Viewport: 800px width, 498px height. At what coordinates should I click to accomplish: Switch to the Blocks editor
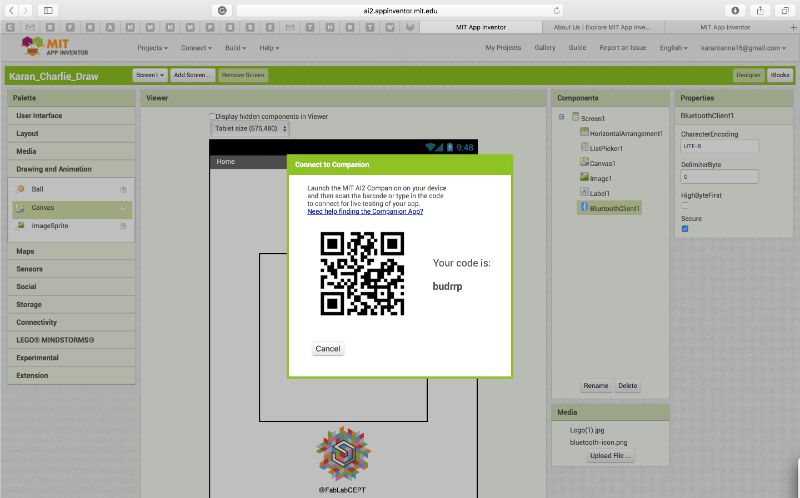pos(780,75)
